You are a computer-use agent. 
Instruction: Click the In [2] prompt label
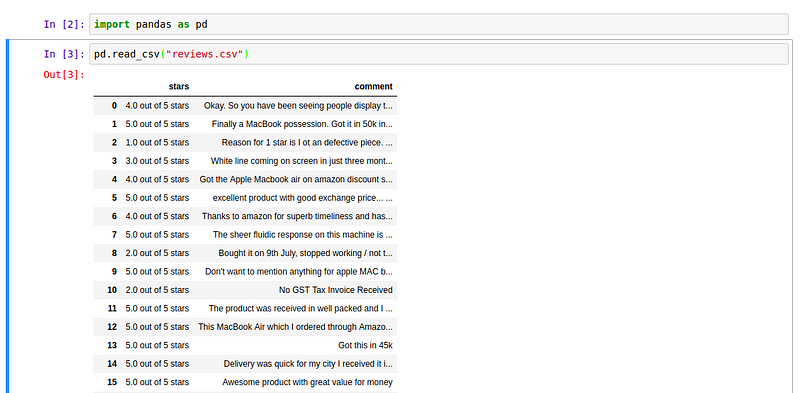point(64,24)
